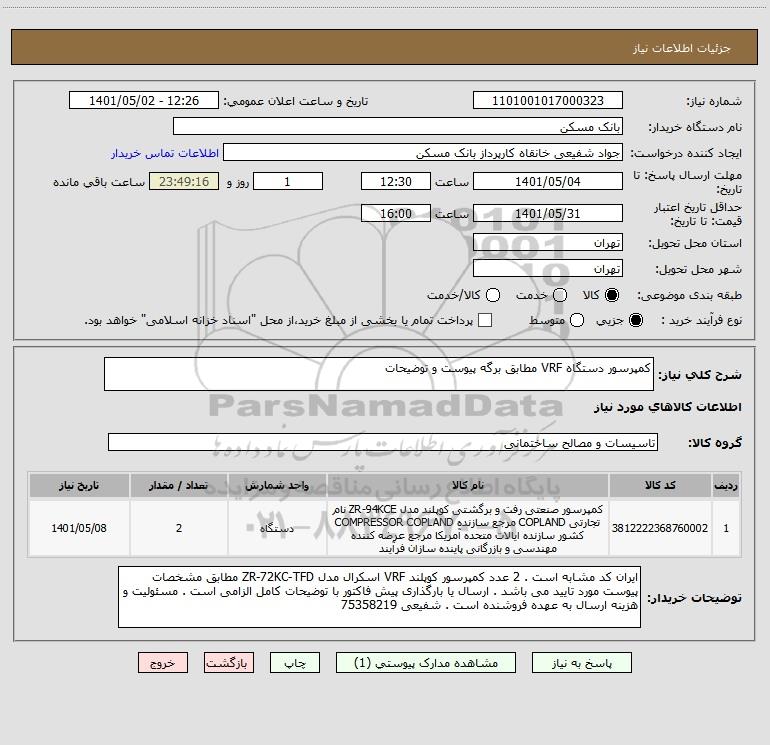Click the تعداد / مقدار column header
This screenshot has width=770, height=745.
[x=179, y=485]
